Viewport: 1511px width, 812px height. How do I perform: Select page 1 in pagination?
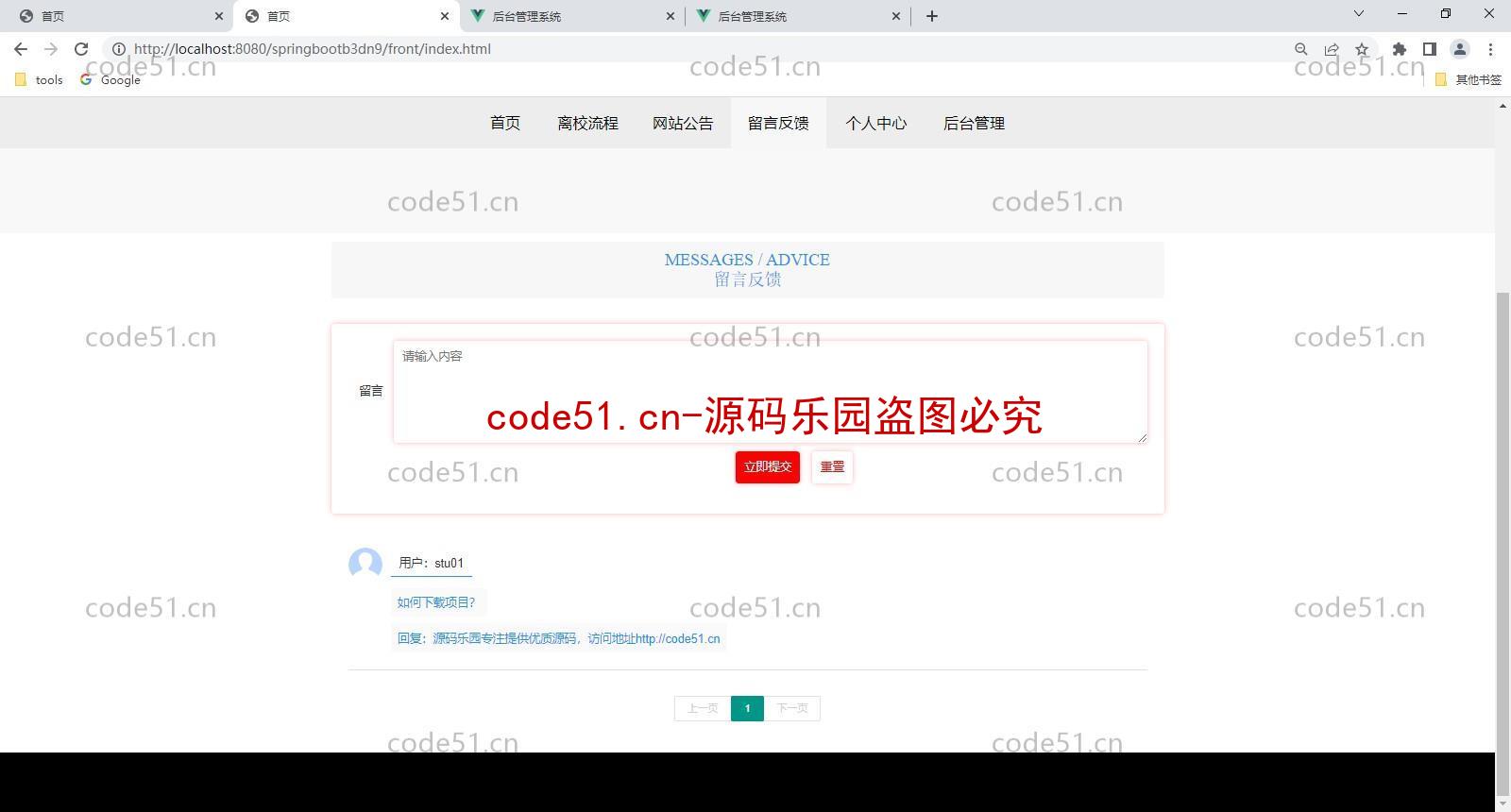747,708
